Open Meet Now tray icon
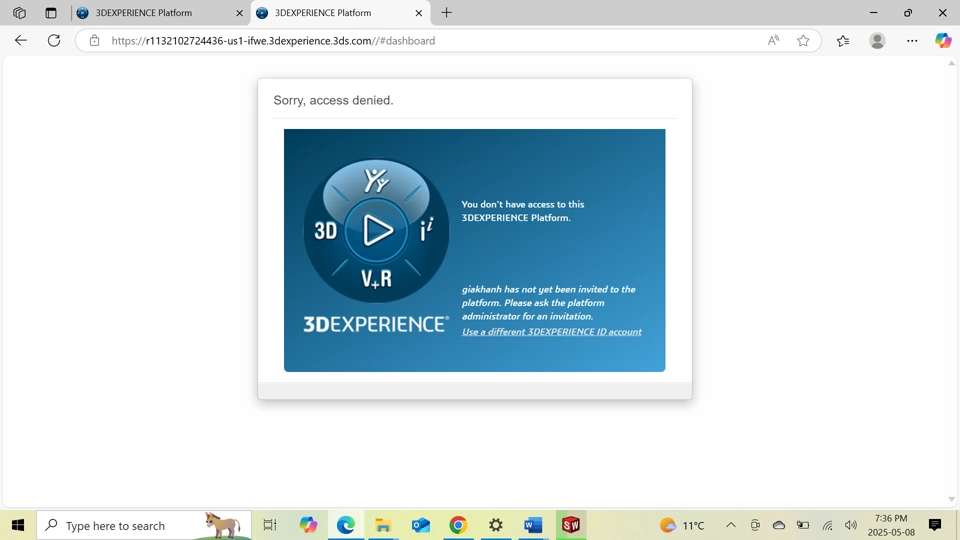The width and height of the screenshot is (960, 540). click(x=755, y=525)
